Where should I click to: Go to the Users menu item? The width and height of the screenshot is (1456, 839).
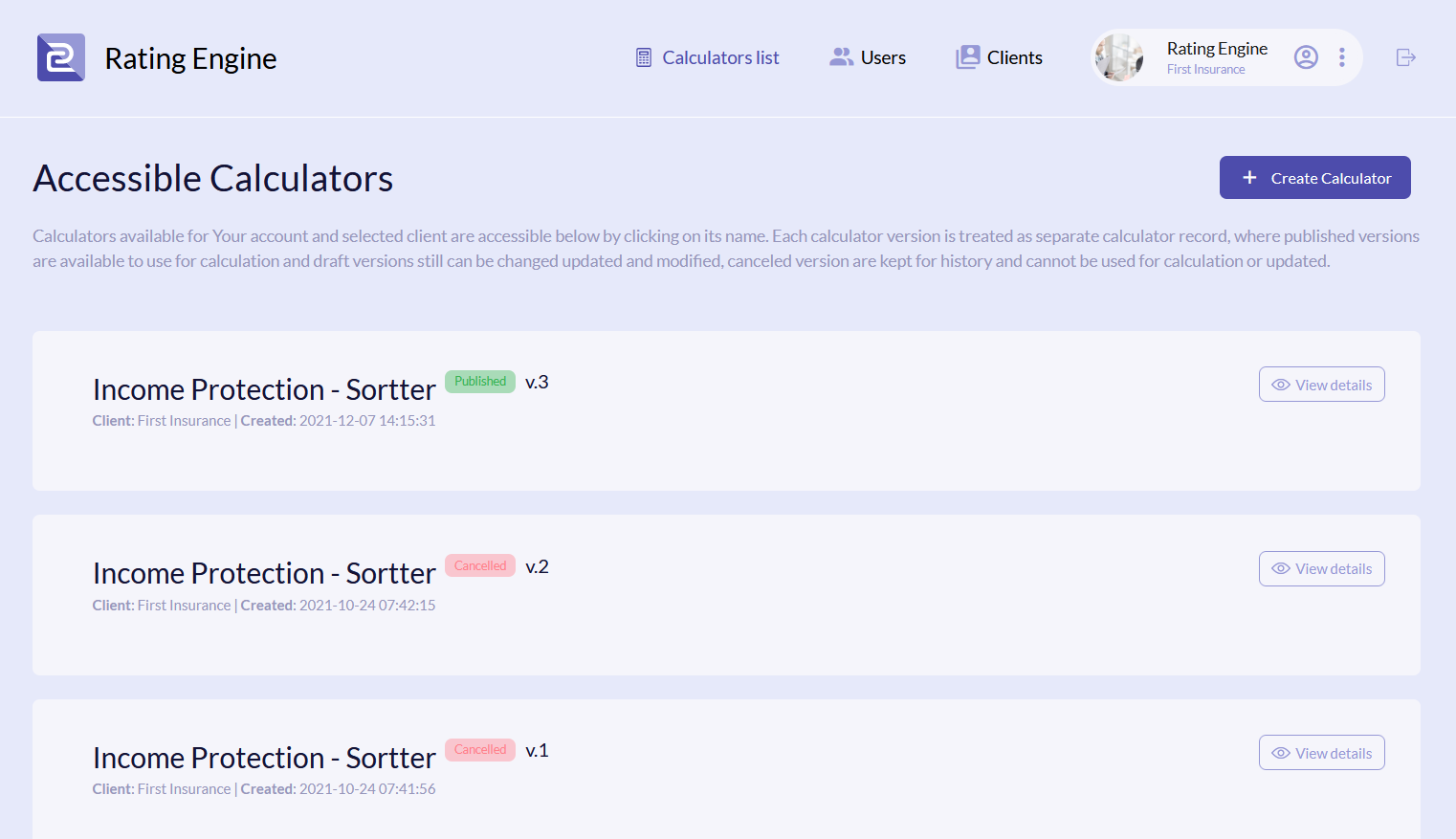883,57
